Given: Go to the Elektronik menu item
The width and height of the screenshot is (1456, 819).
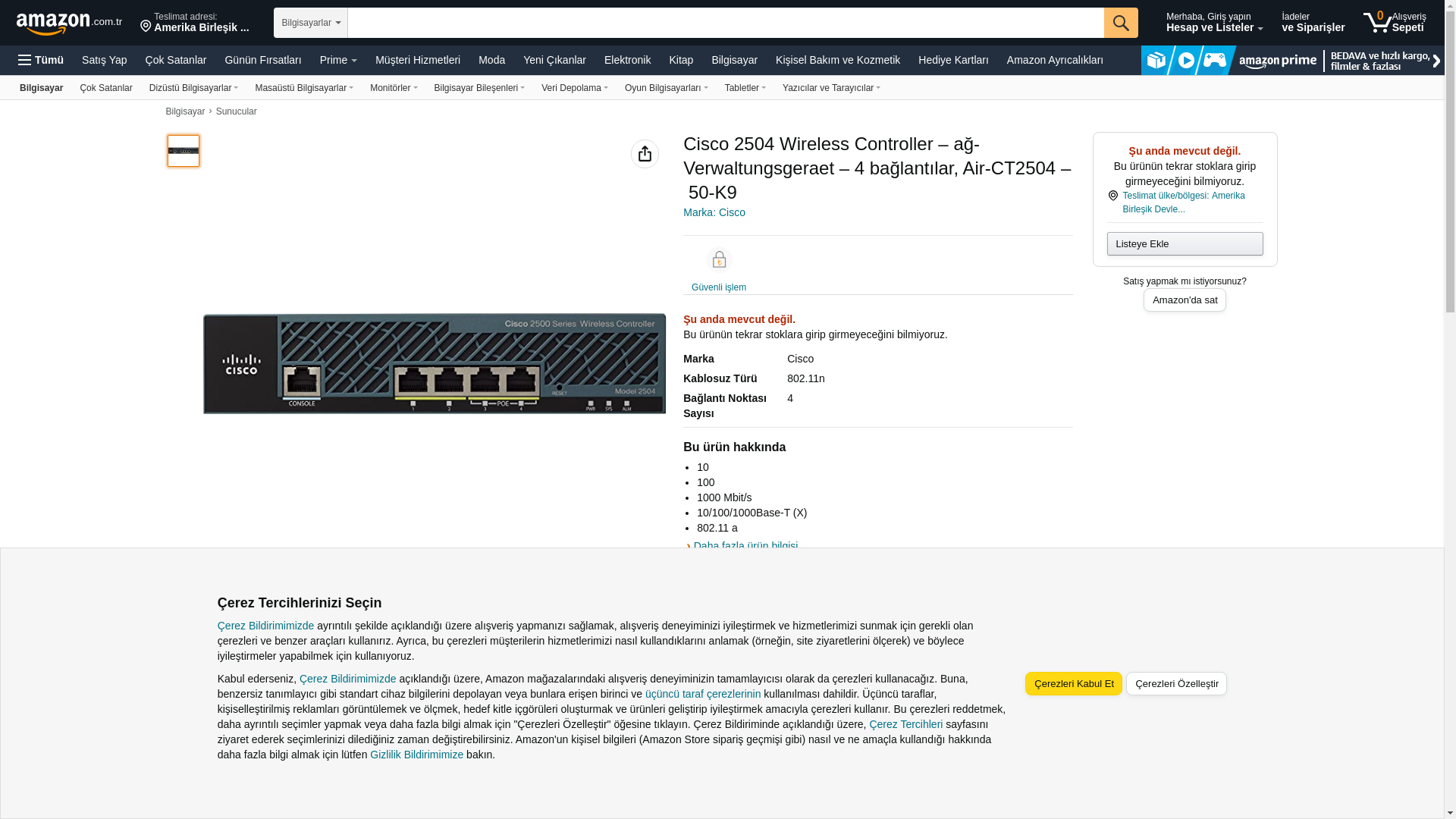Looking at the screenshot, I should click(626, 60).
